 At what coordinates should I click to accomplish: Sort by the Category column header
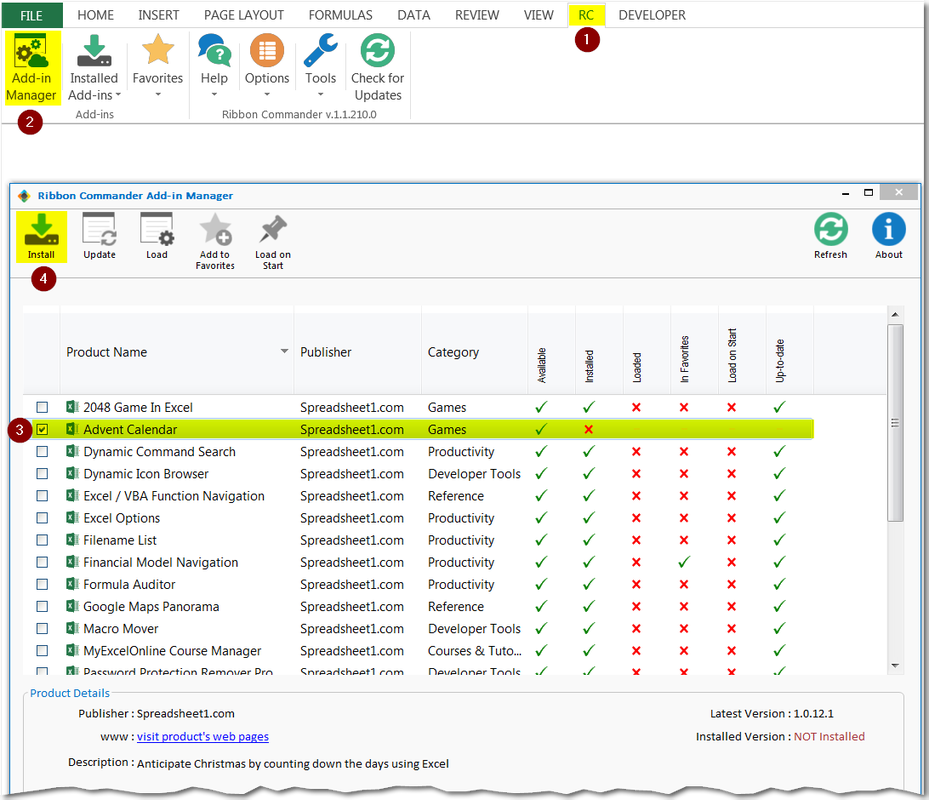[x=453, y=352]
